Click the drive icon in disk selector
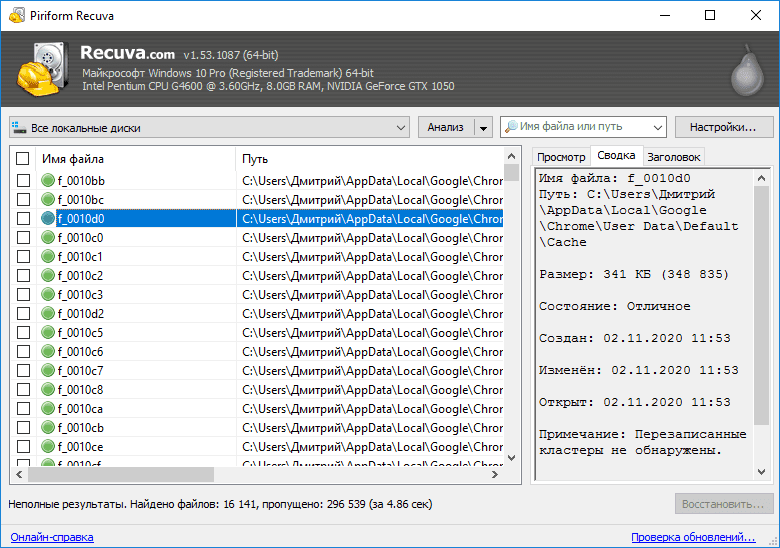 19,127
